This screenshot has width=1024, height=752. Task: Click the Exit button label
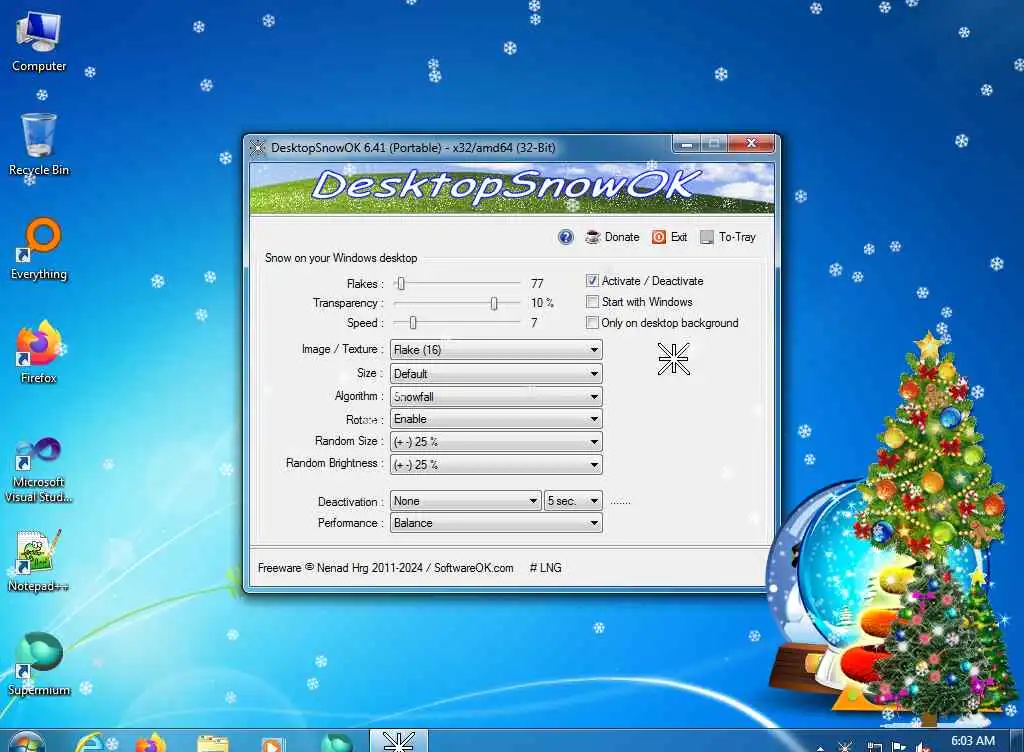coord(679,237)
